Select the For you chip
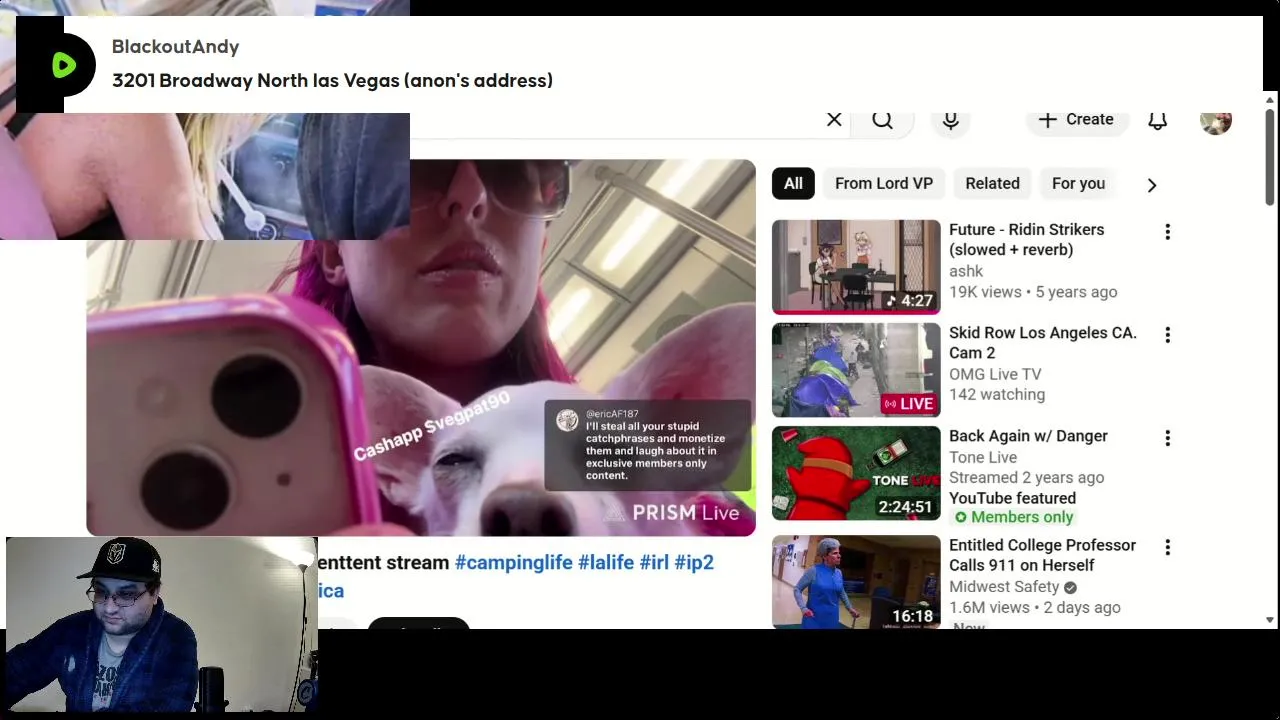 1078,184
